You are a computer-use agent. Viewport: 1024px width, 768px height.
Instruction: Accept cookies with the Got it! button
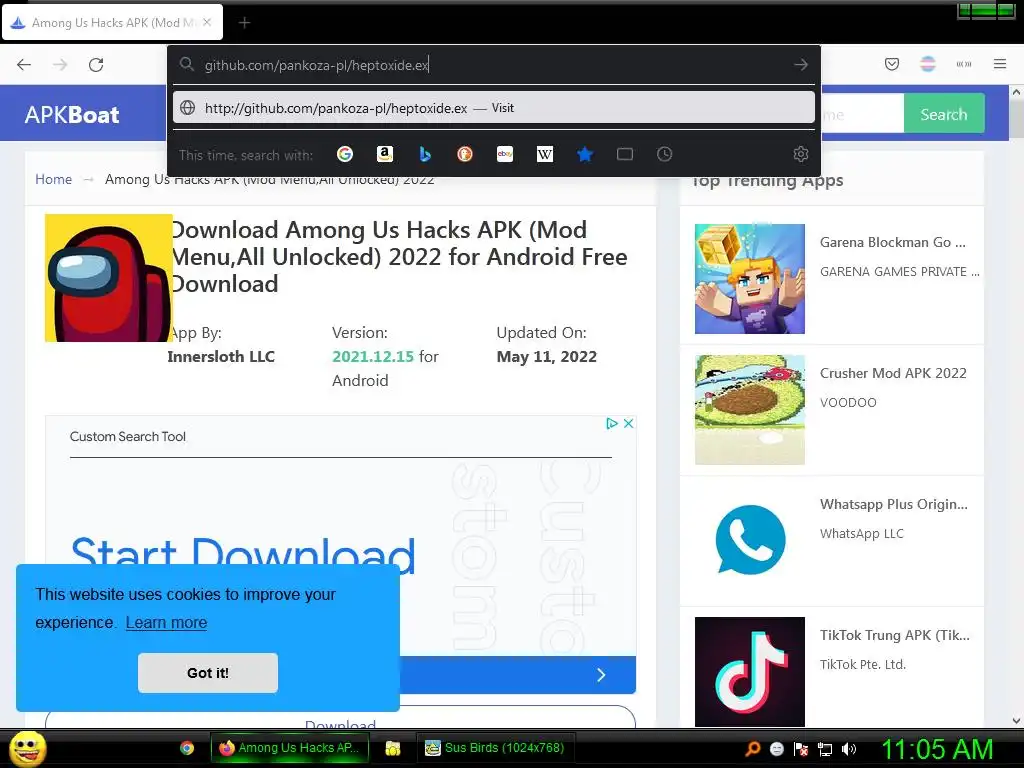[208, 673]
